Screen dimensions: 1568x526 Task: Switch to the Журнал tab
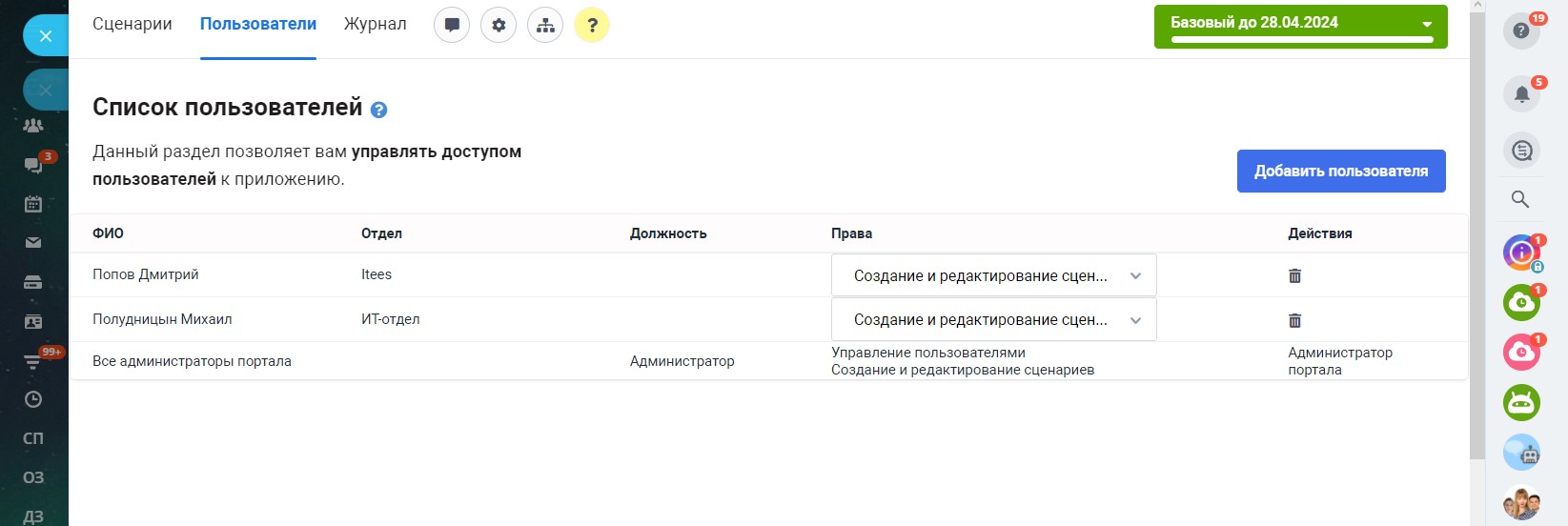click(x=375, y=25)
